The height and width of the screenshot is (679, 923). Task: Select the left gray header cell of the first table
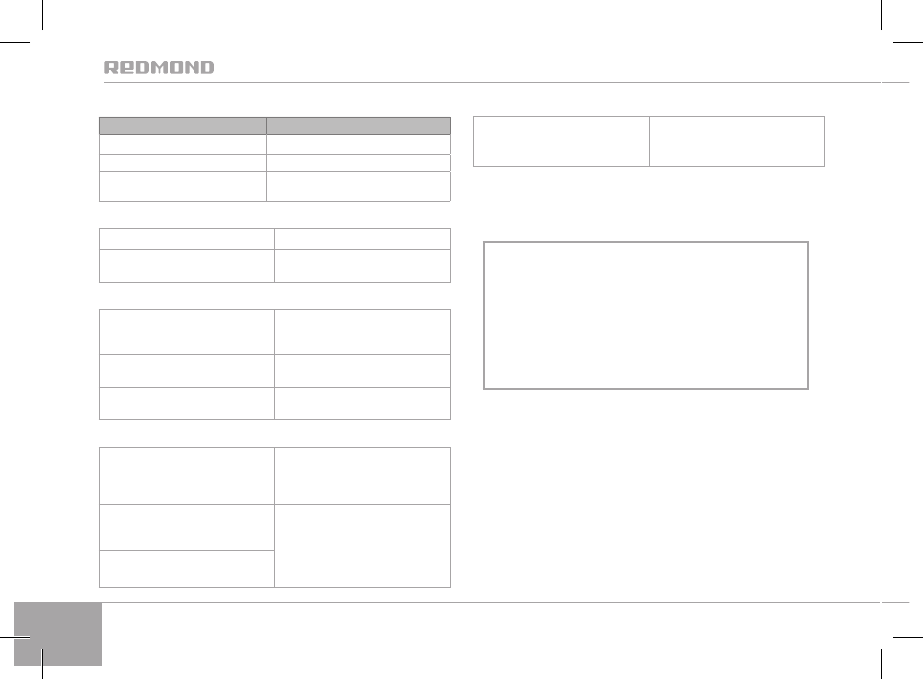pos(182,126)
